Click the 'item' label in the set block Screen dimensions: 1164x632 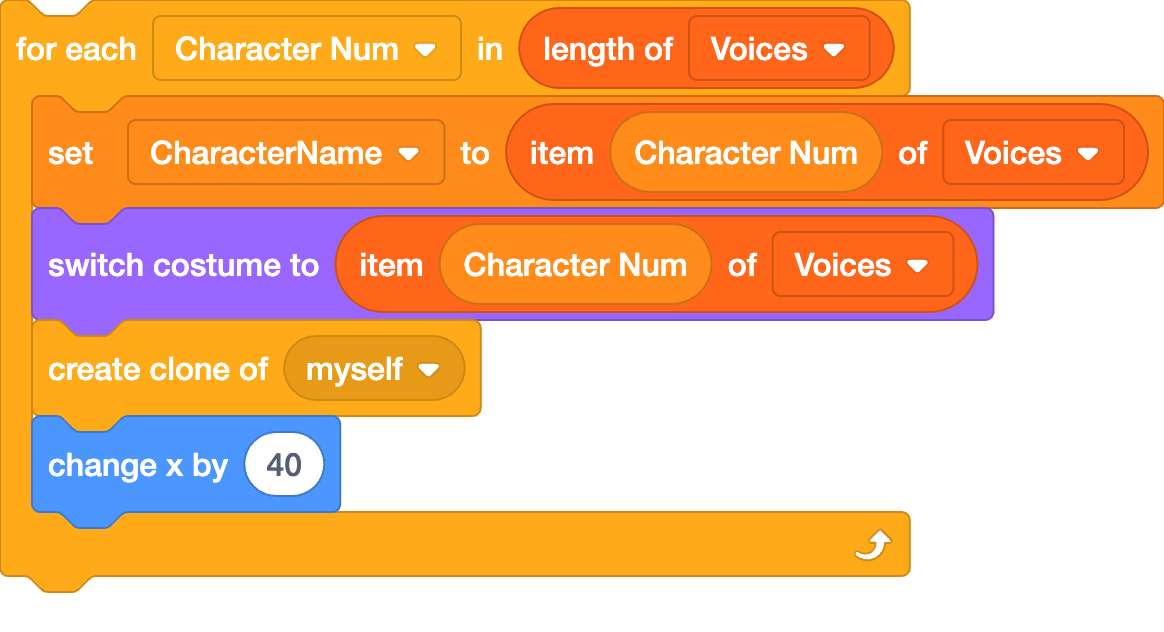pos(561,153)
